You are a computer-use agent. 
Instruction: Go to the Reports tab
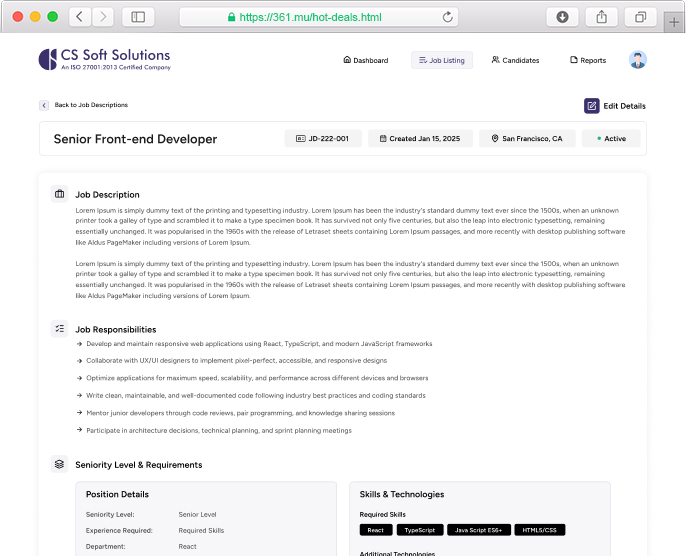click(588, 60)
